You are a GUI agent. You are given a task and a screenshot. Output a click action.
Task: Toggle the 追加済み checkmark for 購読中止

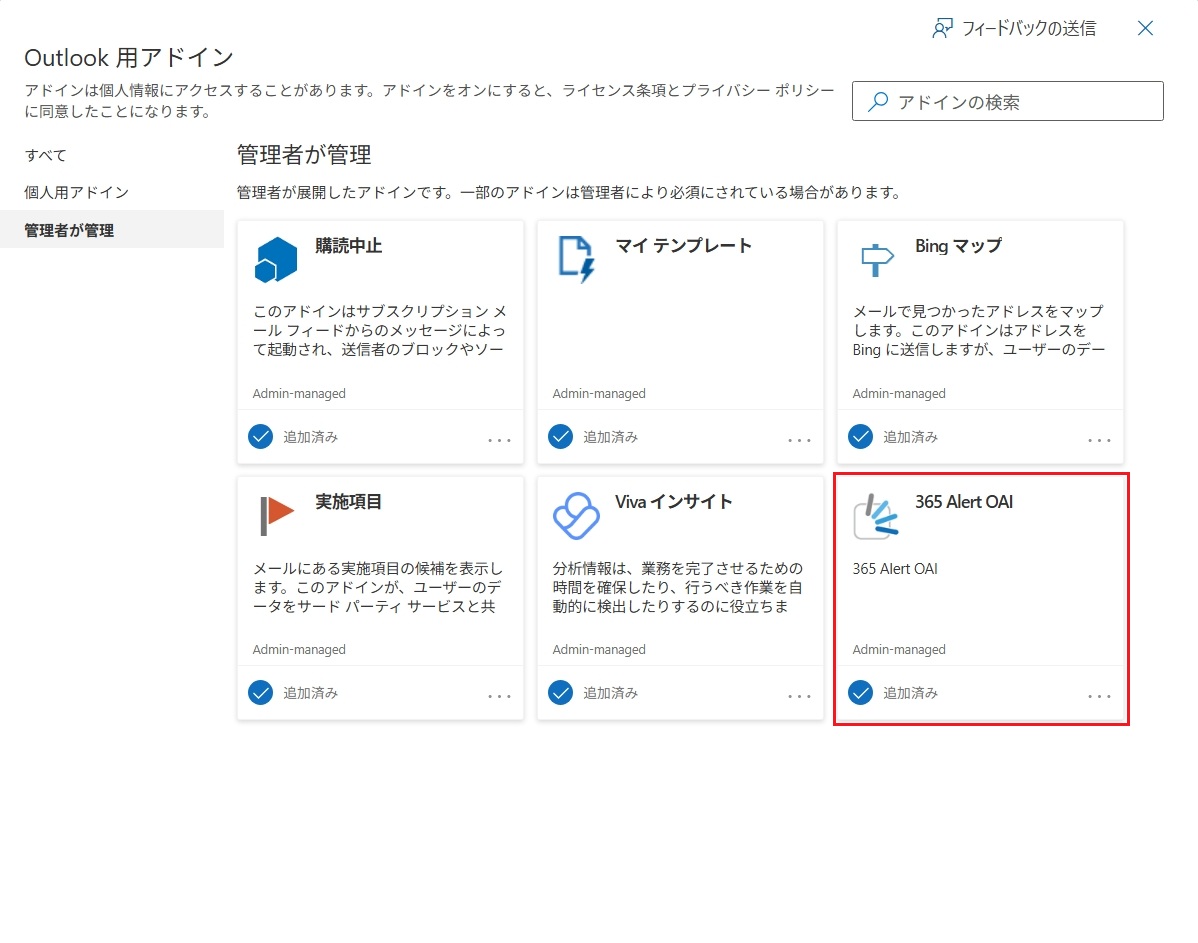[260, 437]
